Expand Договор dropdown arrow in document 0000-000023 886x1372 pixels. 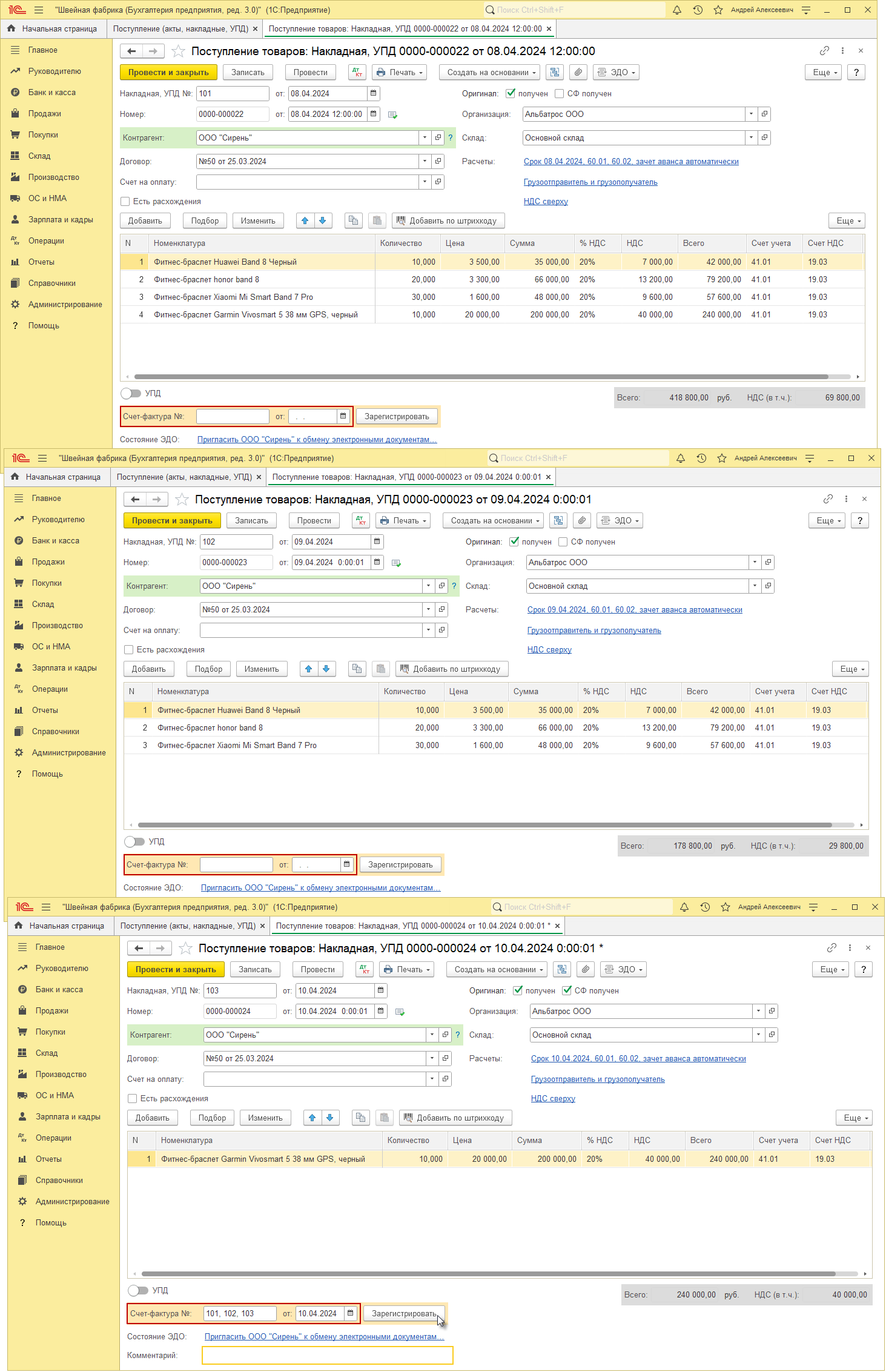pos(428,609)
